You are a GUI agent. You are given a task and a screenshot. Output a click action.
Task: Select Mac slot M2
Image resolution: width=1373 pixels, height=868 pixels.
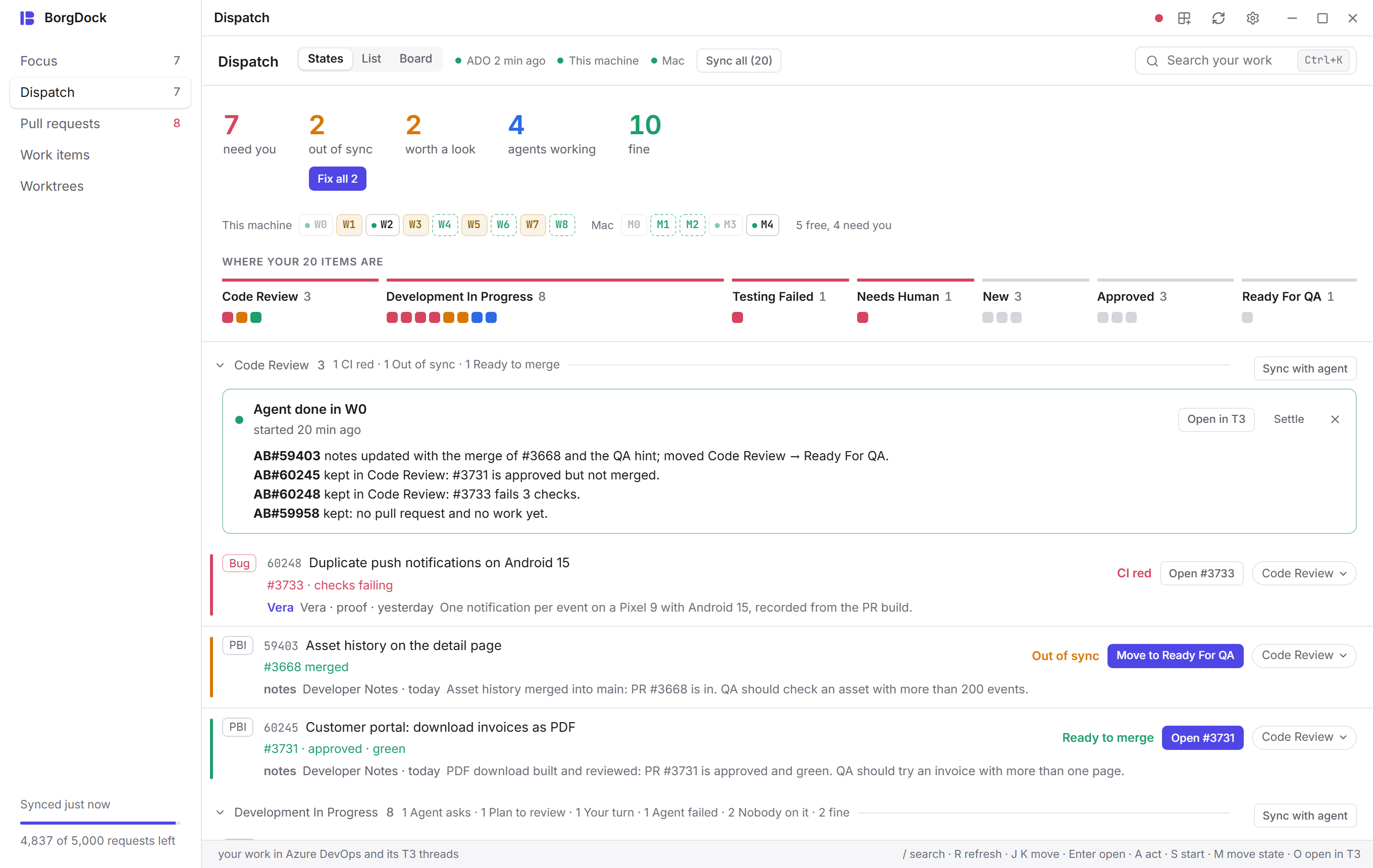(692, 225)
